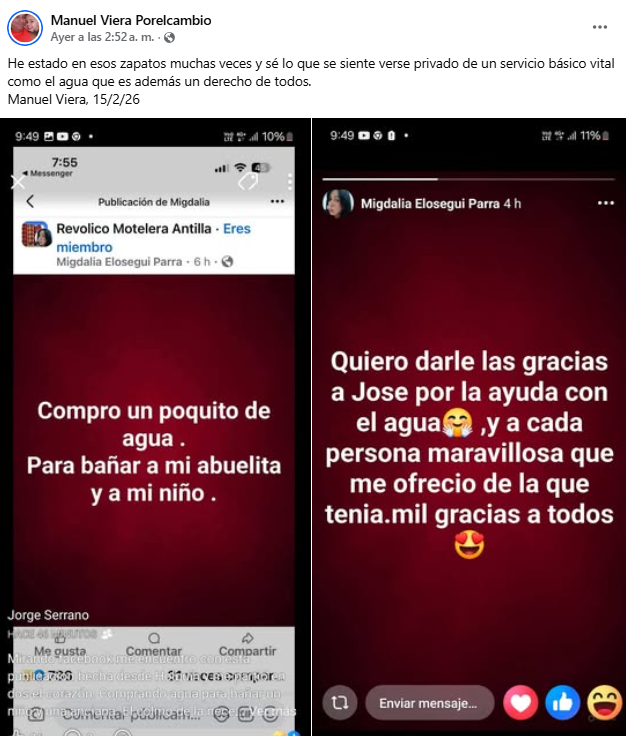Open story options dots beside Migdalia Elosegui Parra

click(x=606, y=203)
